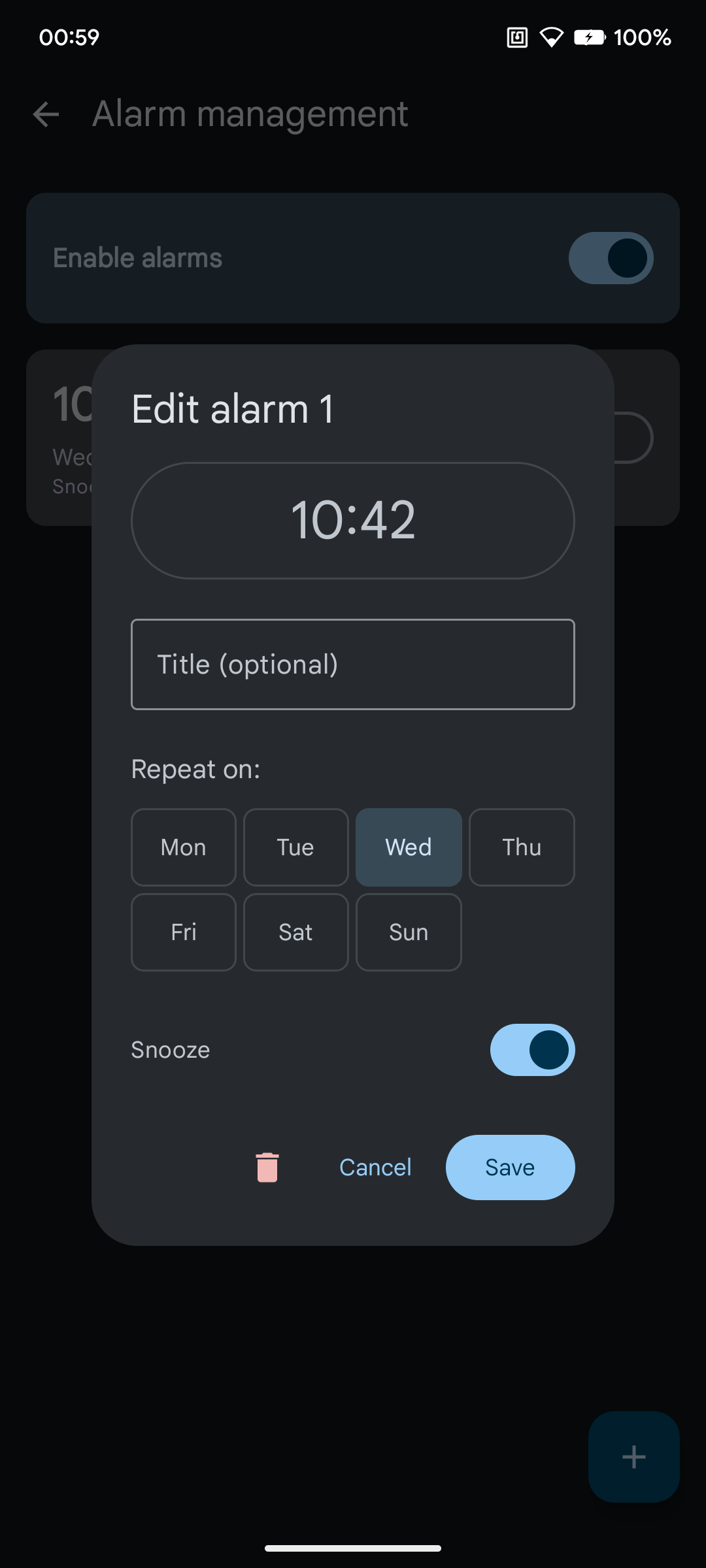Click the Title (optional) input field
706x1568 pixels.
(x=352, y=664)
